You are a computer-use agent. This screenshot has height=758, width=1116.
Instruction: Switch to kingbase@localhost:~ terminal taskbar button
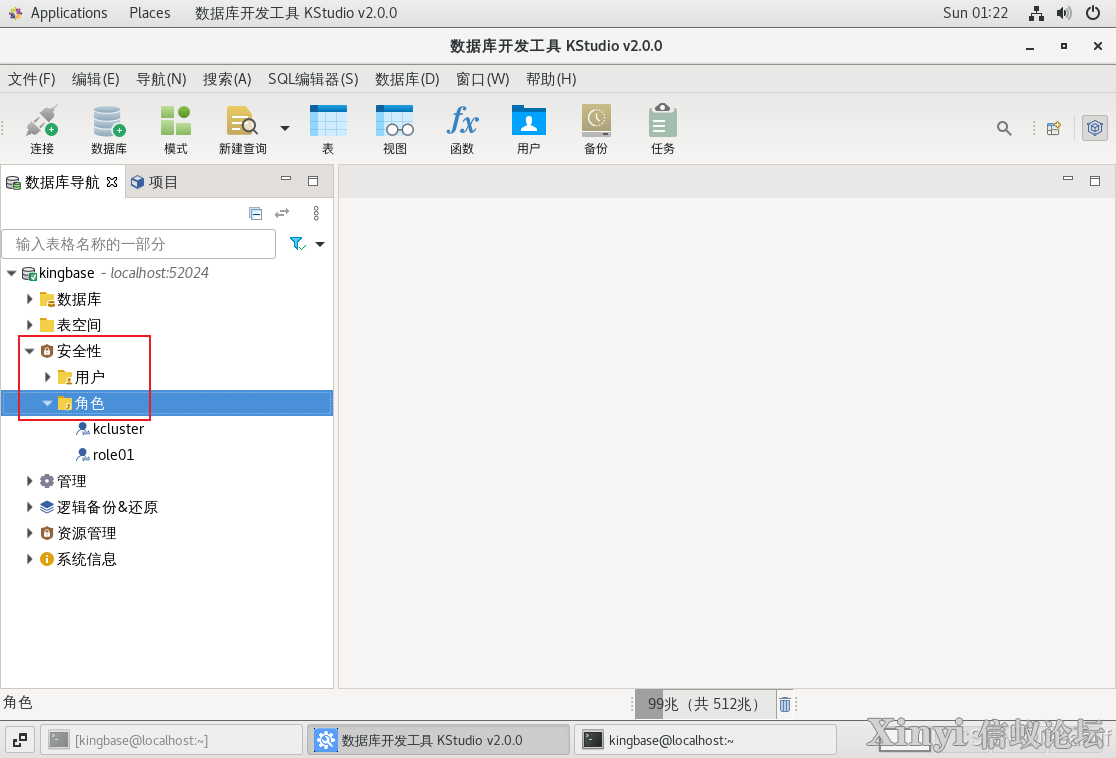click(705, 740)
